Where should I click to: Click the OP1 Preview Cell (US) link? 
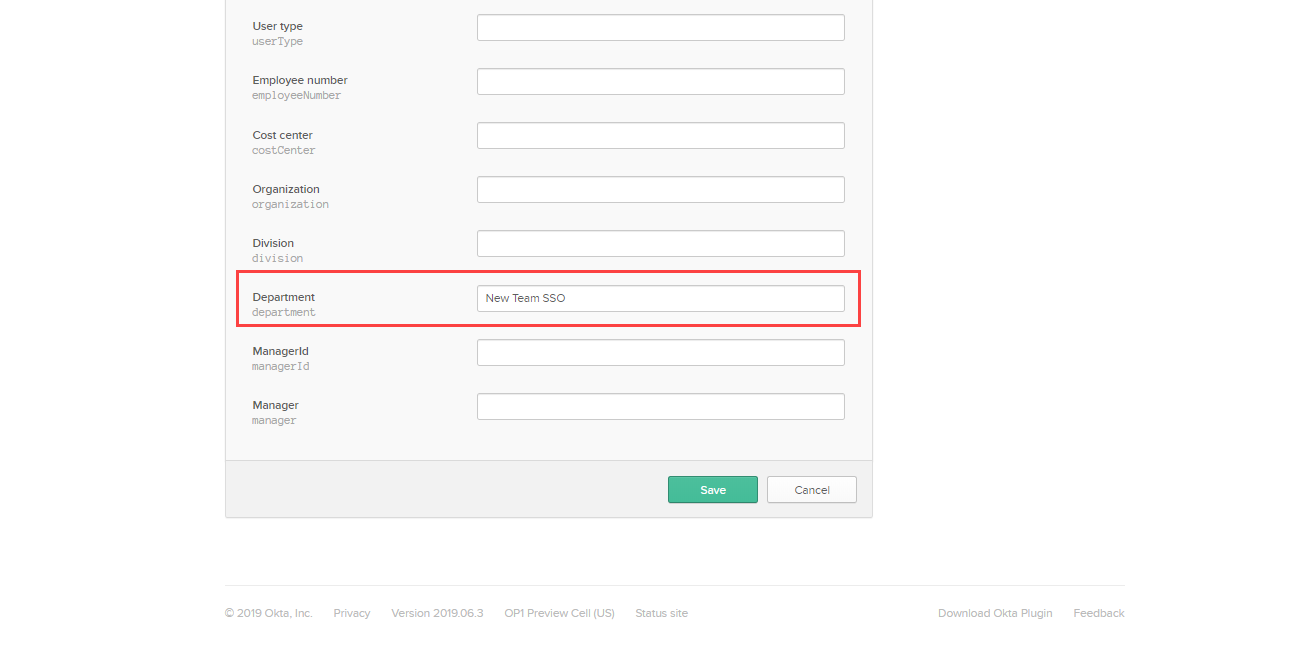(x=559, y=612)
